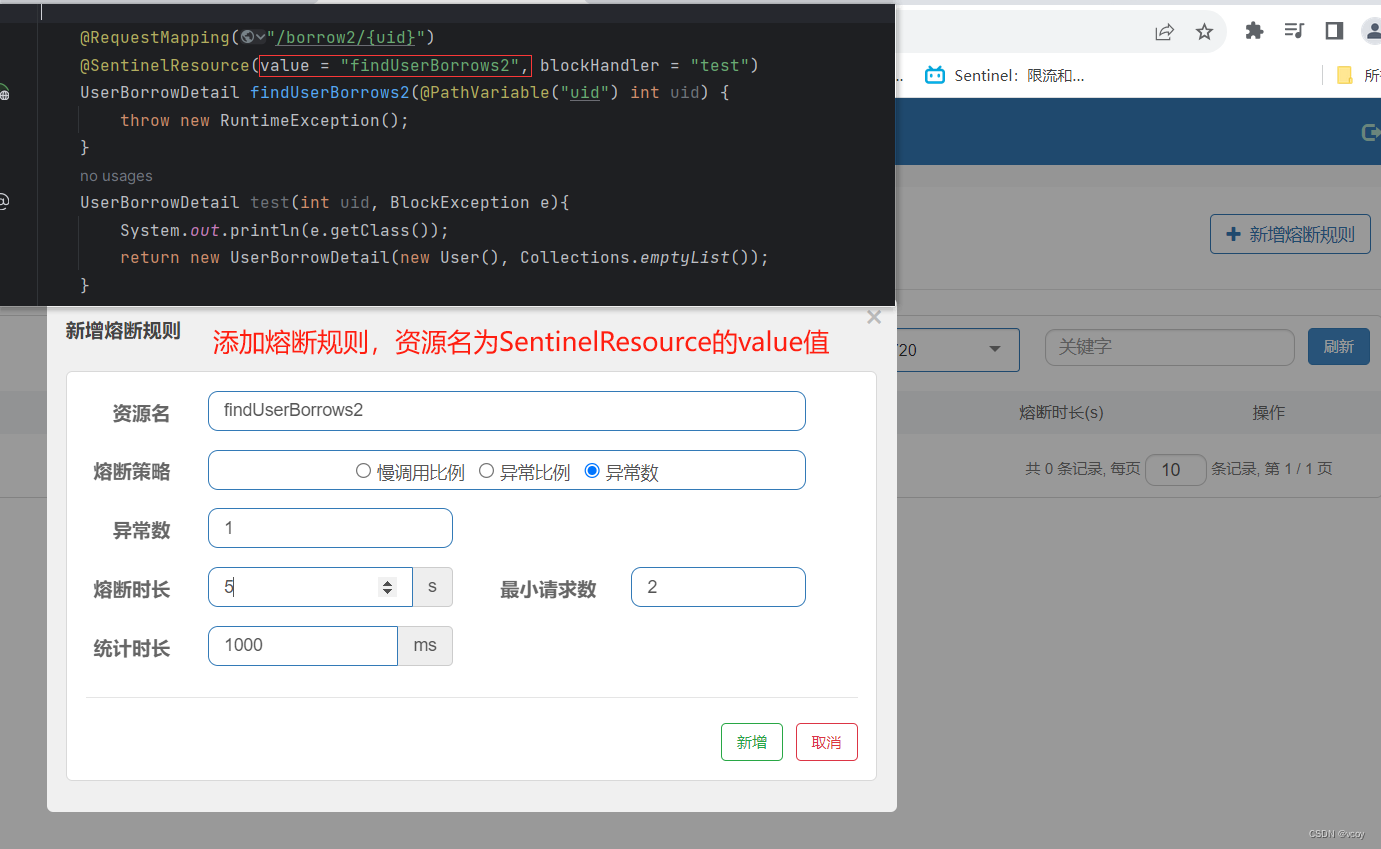Open the yellow bookmarks folder
The width and height of the screenshot is (1381, 849).
[1345, 75]
